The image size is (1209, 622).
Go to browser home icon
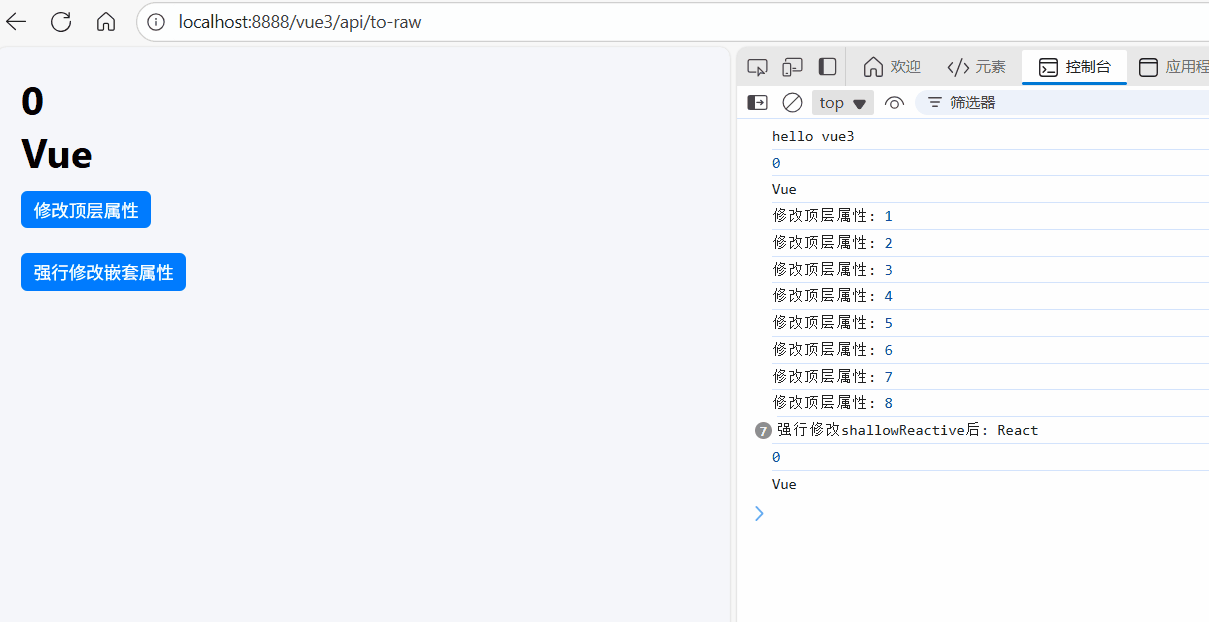coord(106,21)
